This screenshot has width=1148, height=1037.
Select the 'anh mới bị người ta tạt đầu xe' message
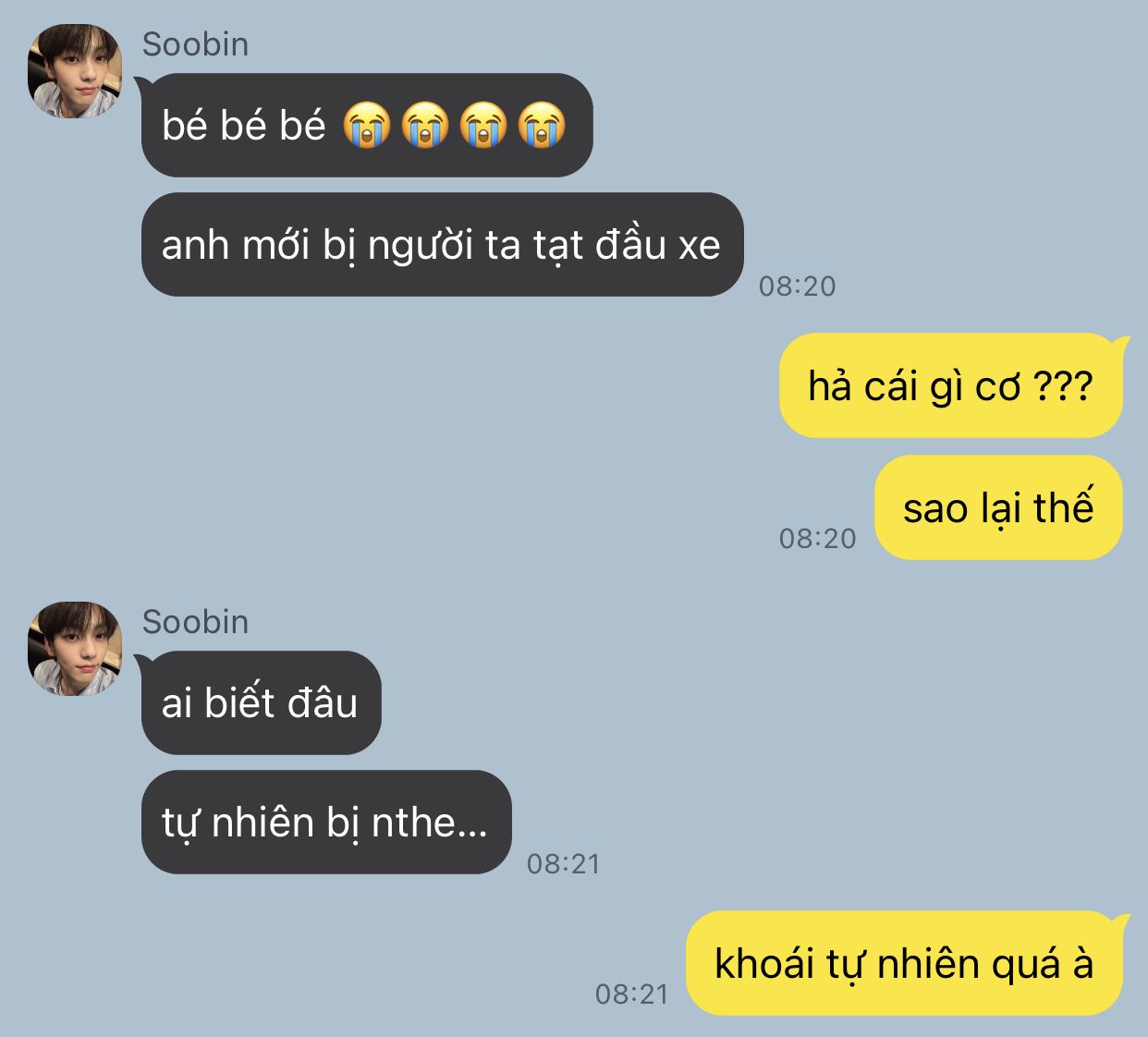click(x=442, y=244)
